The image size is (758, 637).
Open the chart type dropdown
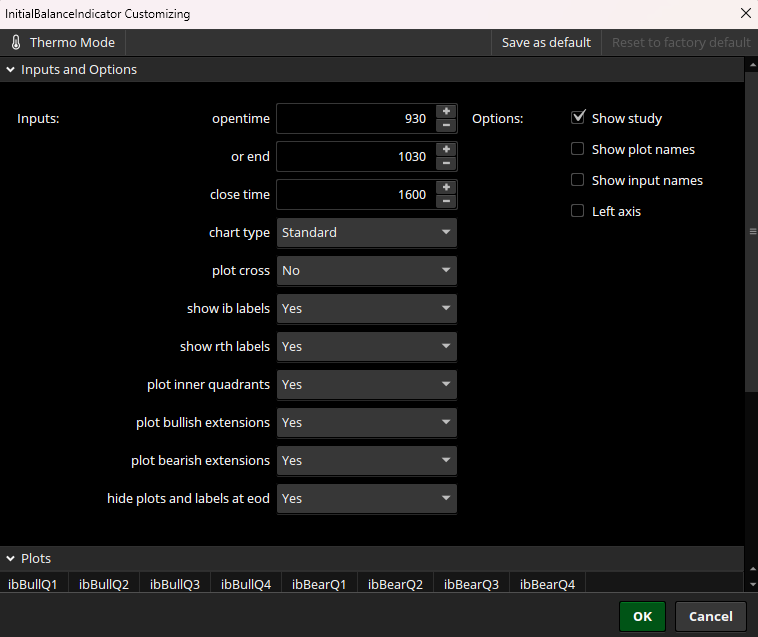366,233
